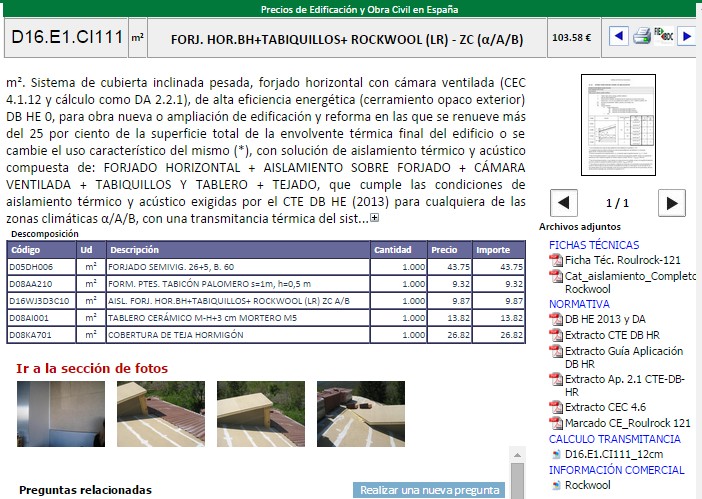Select FORM. PTES. TABICÓN PALOMERO description

coord(210,284)
